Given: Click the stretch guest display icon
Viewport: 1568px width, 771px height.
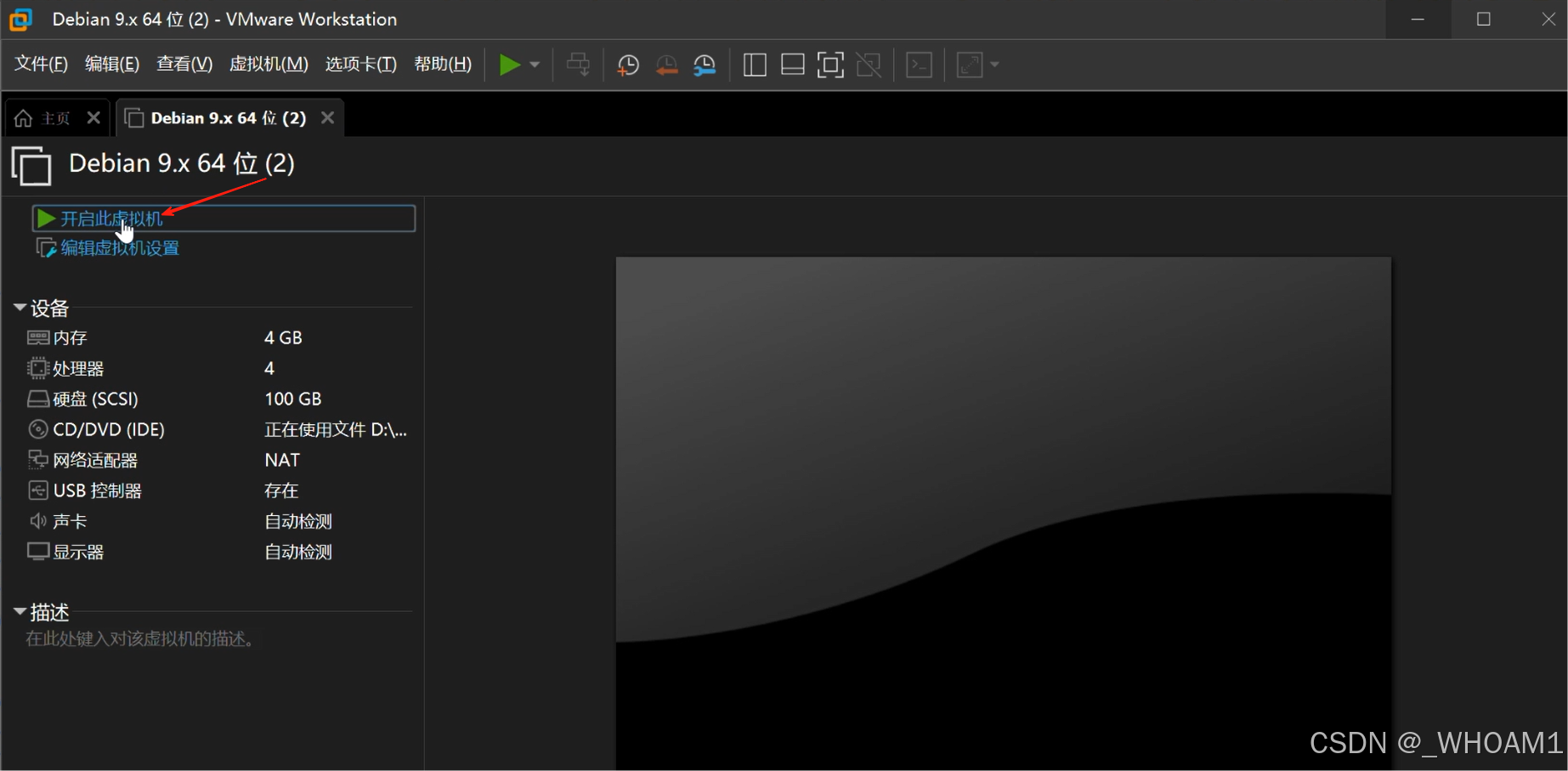Looking at the screenshot, I should click(970, 65).
